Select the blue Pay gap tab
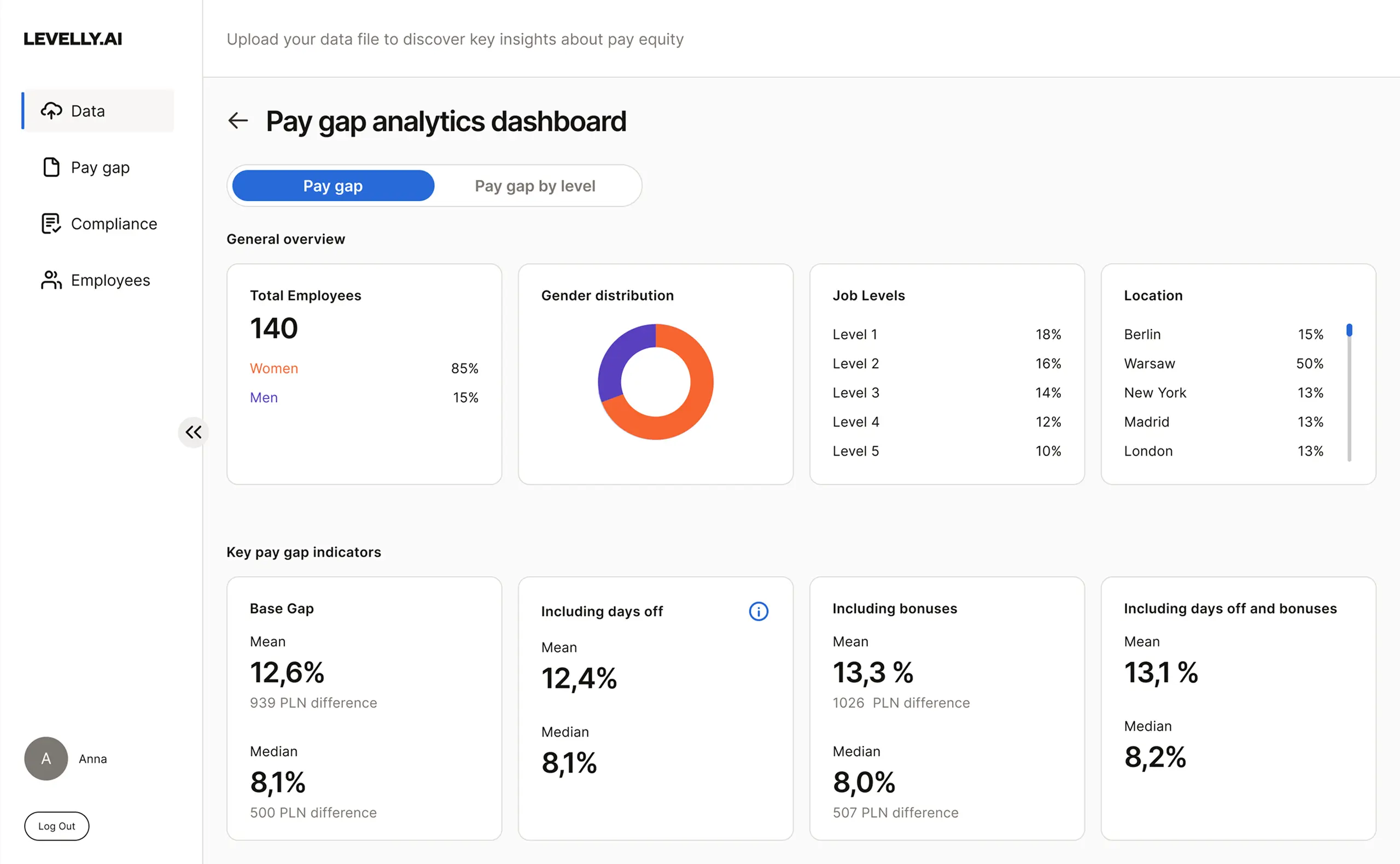This screenshot has width=1400, height=864. click(x=333, y=186)
